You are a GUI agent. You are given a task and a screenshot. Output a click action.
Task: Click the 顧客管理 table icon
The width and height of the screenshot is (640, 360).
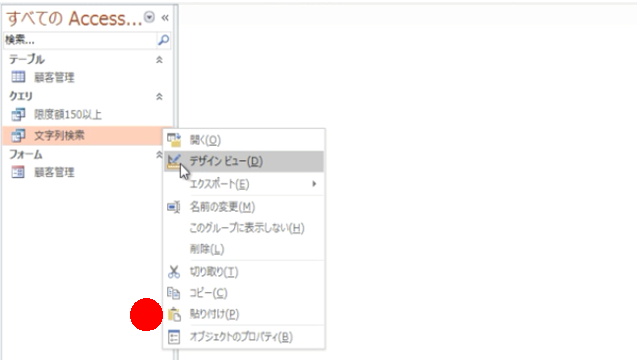click(x=18, y=77)
